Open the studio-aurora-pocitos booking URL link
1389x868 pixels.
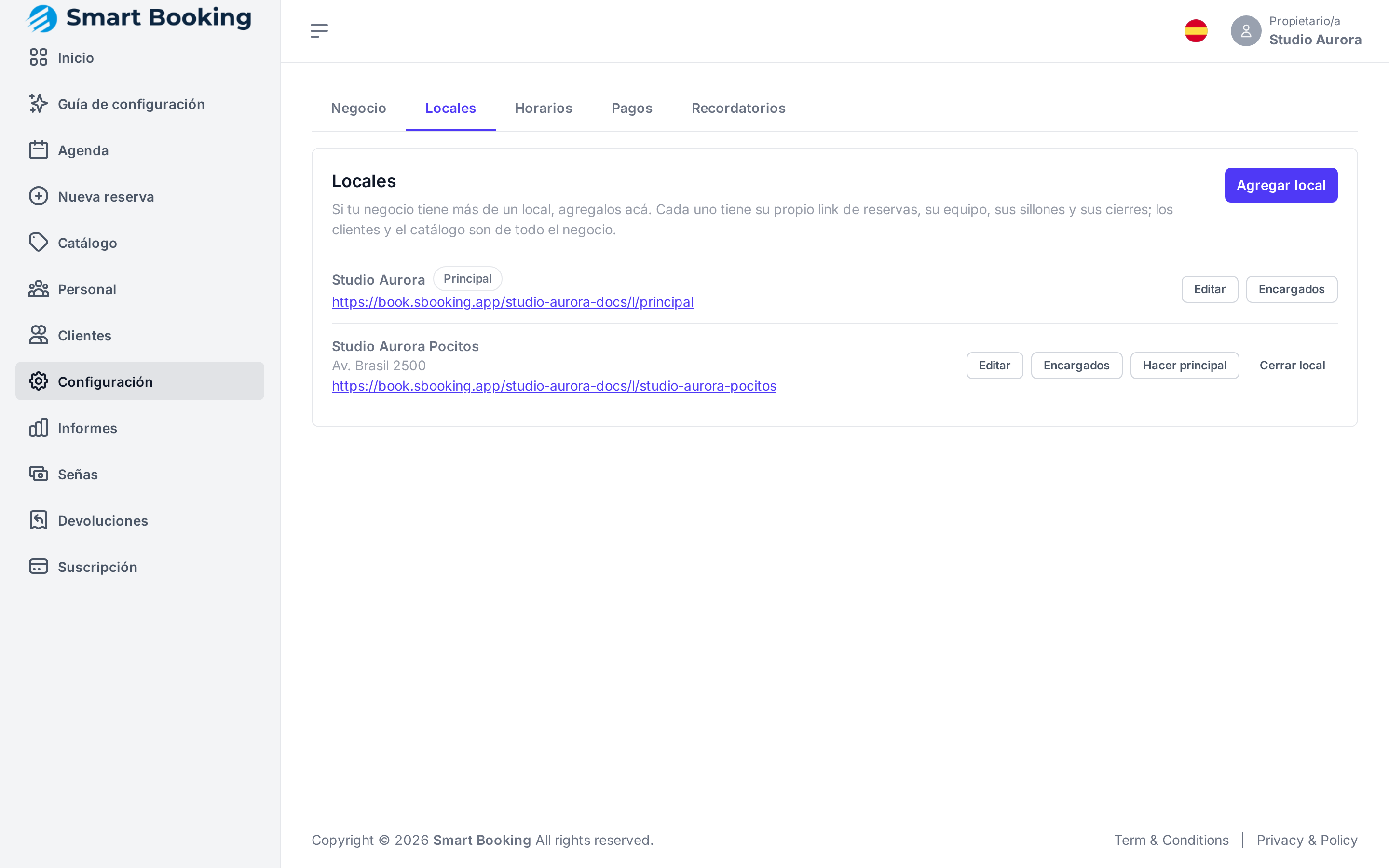(x=554, y=386)
